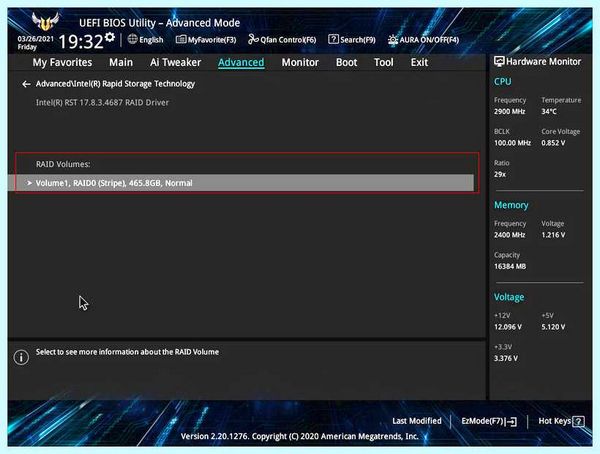Switch to Ai Tweaker tab
The image size is (600, 454).
[175, 62]
